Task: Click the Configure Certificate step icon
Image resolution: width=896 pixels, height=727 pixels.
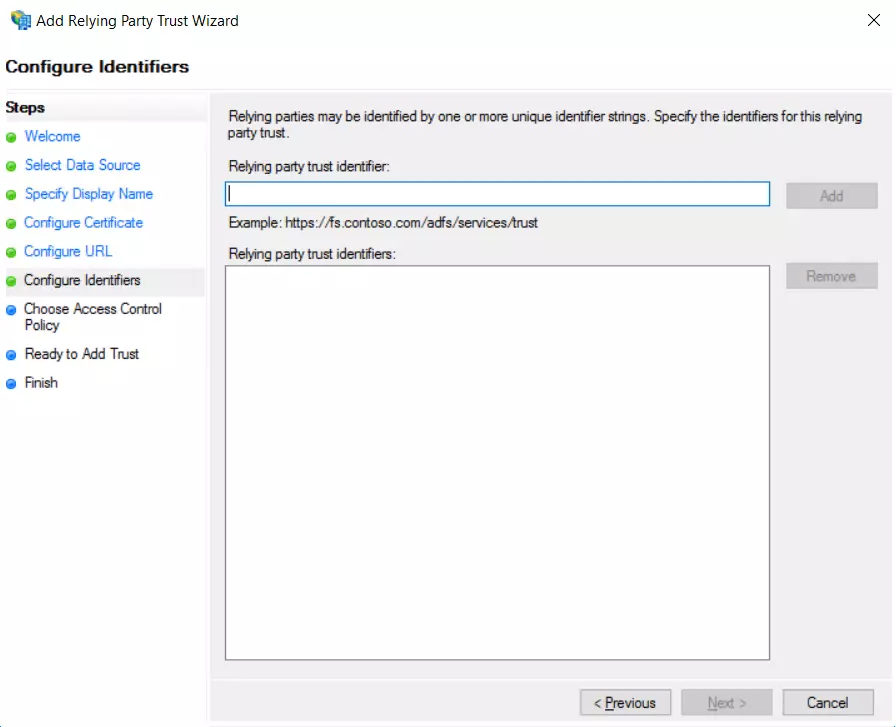Action: [11, 222]
